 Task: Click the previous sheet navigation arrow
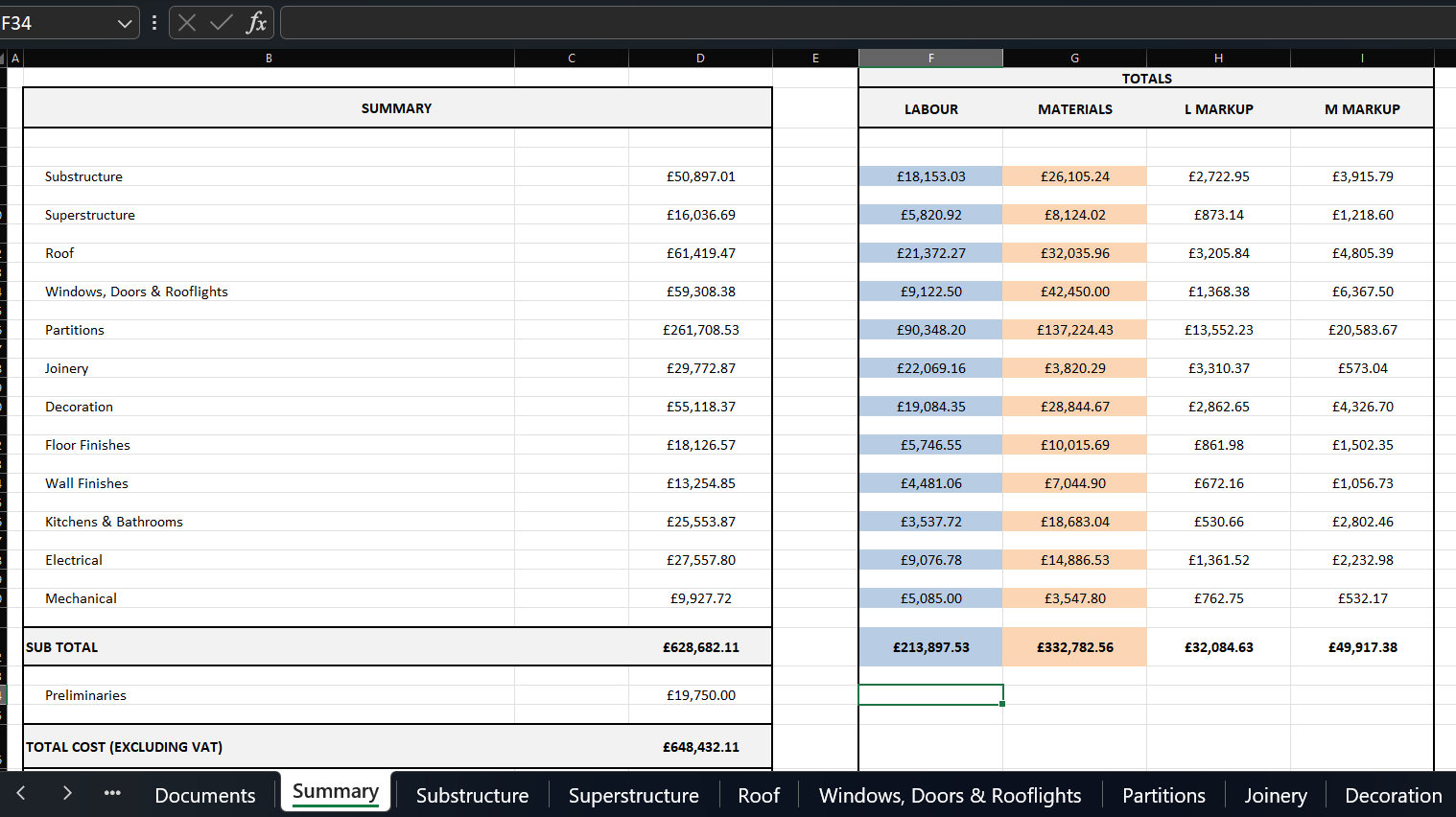coord(21,793)
